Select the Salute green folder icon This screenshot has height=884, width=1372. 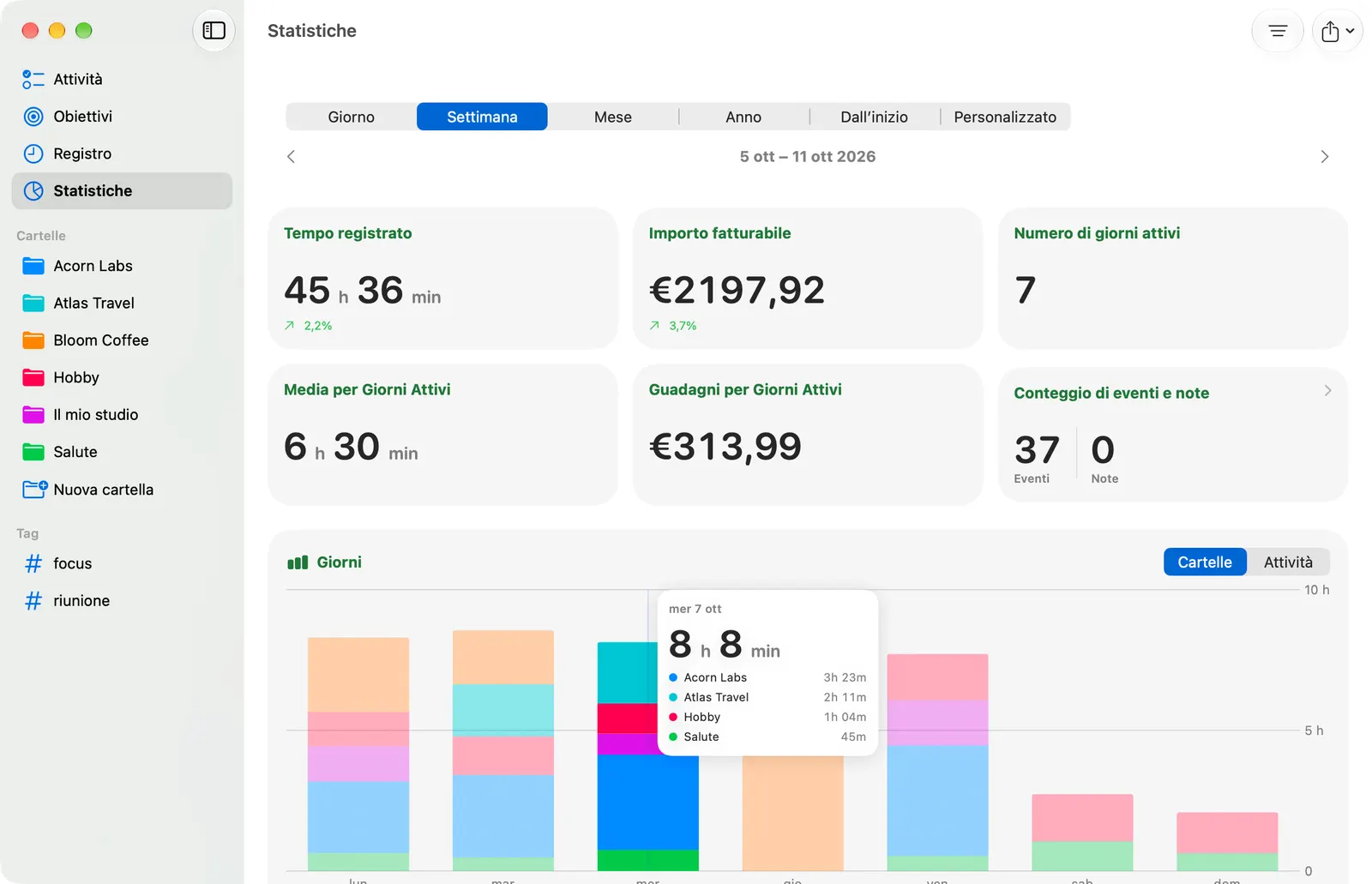(x=33, y=452)
